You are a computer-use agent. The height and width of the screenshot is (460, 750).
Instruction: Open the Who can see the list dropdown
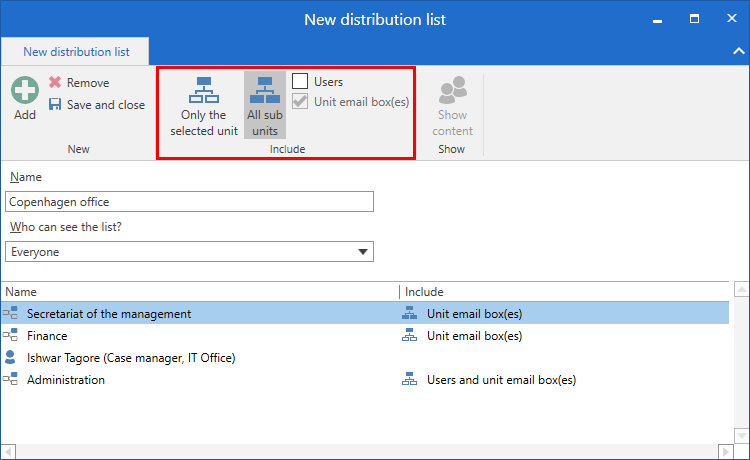pos(364,252)
